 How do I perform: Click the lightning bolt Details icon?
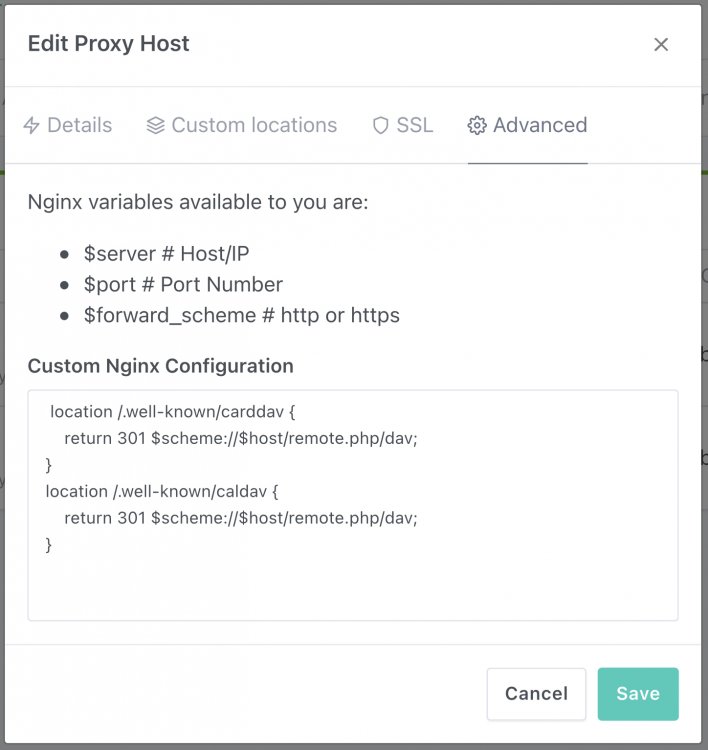(x=32, y=125)
